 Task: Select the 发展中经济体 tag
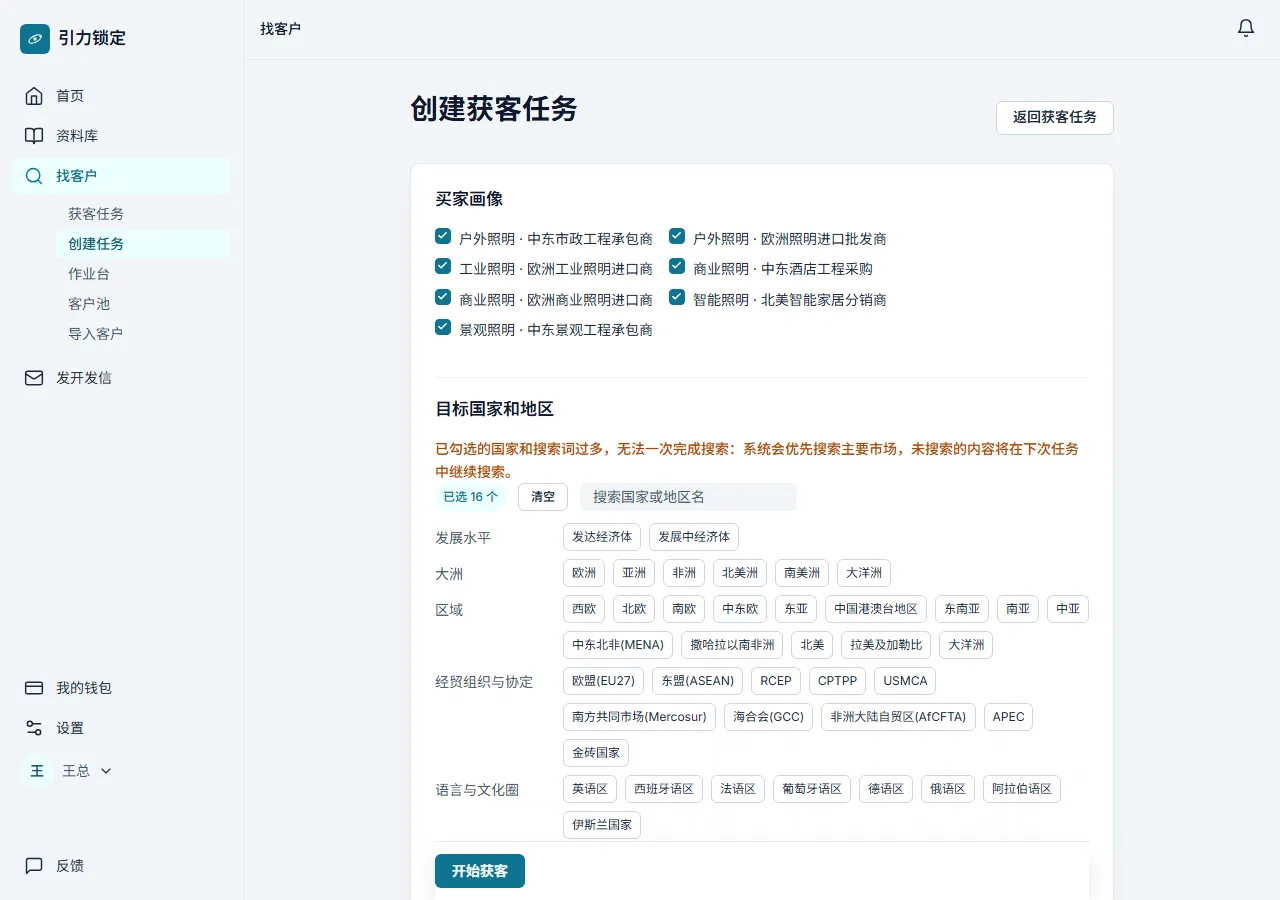click(694, 537)
